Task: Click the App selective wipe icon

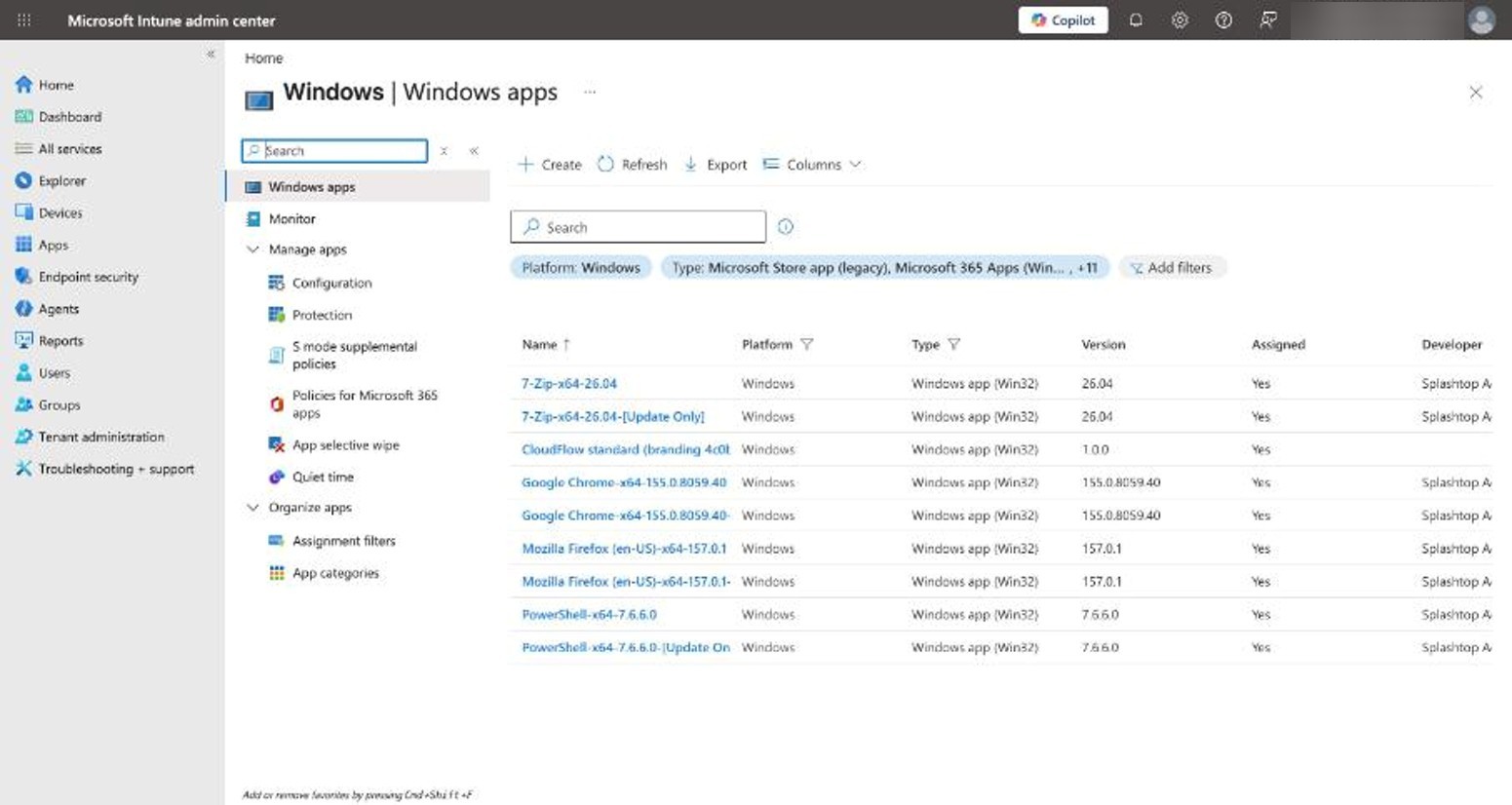Action: pyautogui.click(x=276, y=444)
